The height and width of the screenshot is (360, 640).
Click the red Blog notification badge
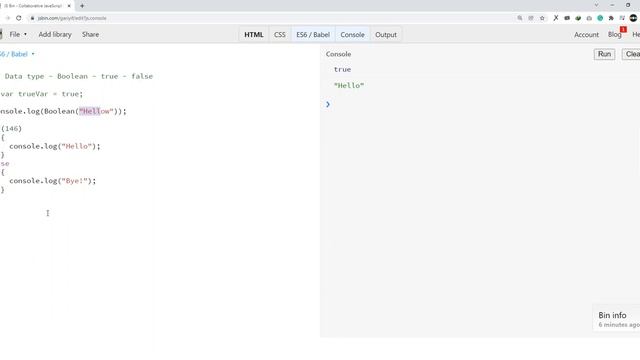click(623, 29)
